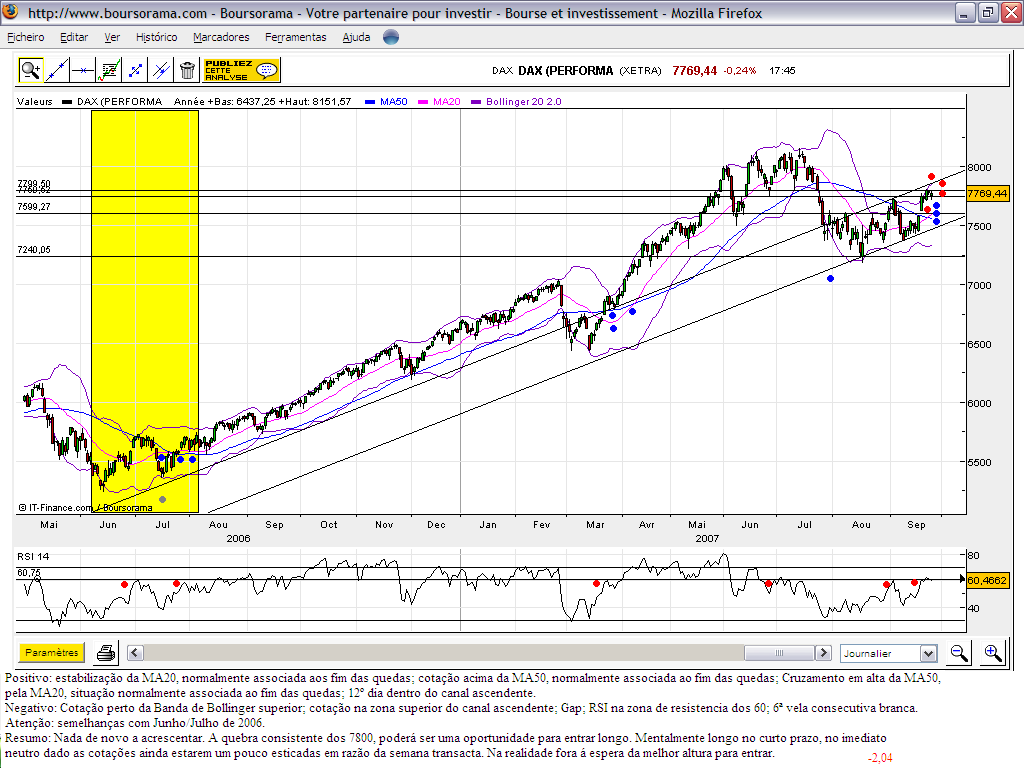This screenshot has width=1024, height=768.
Task: Open the Ferramentas menu
Action: coord(296,37)
